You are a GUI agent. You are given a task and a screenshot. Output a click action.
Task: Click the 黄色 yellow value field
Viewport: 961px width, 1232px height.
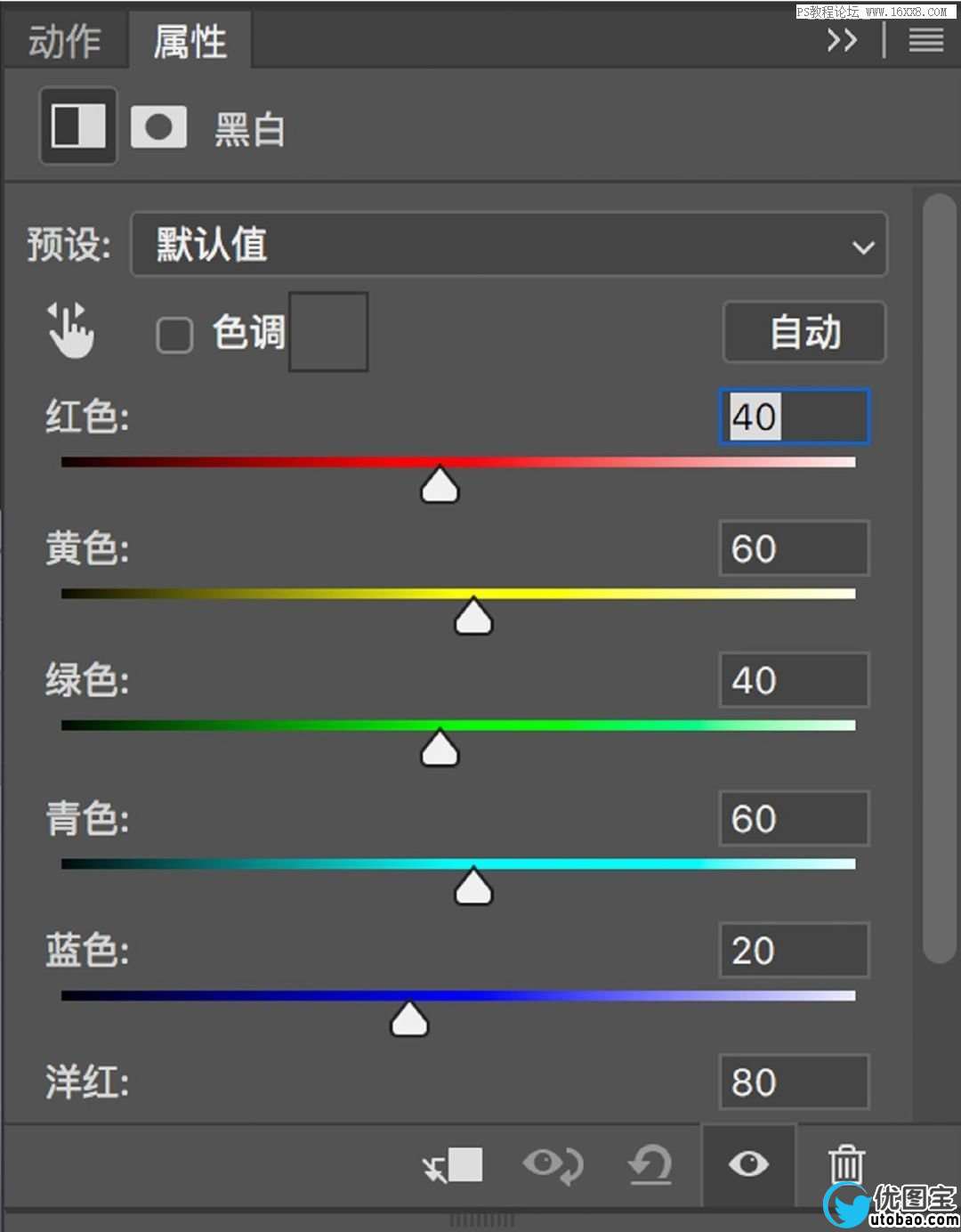click(794, 548)
